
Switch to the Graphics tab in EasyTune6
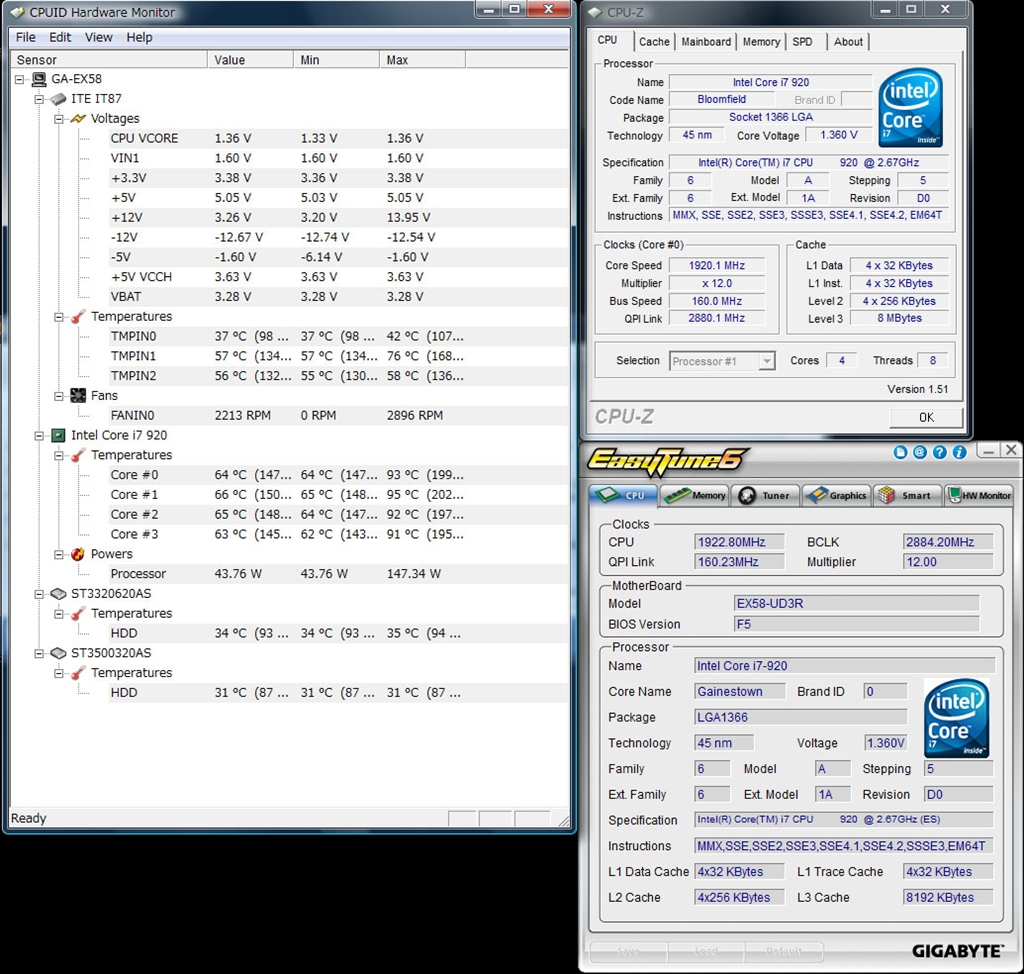[836, 495]
